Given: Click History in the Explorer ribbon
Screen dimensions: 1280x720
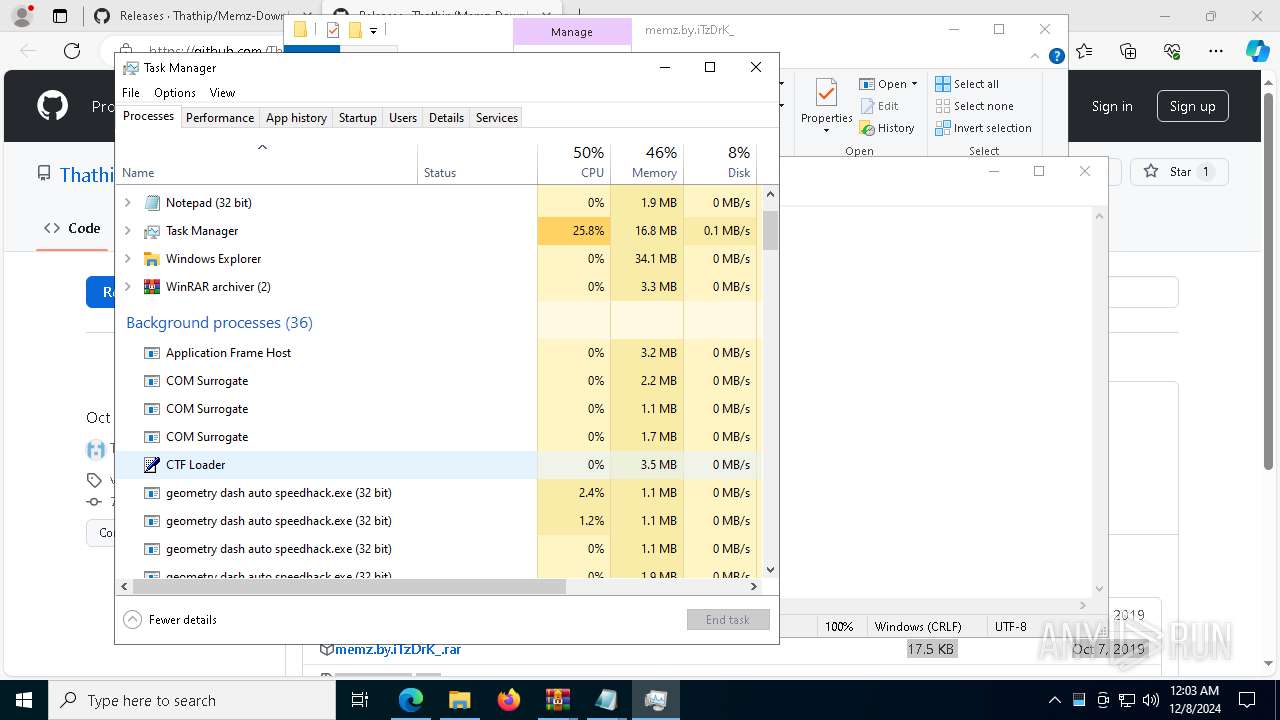Looking at the screenshot, I should pos(887,128).
